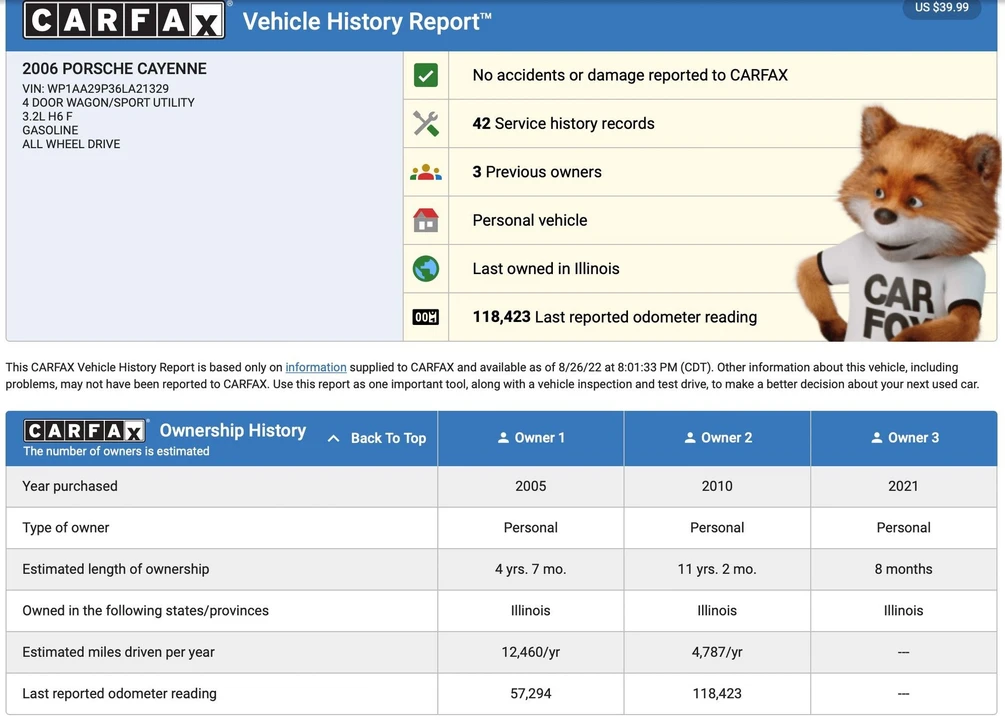Click 'The number of owners is estimated' note
The height and width of the screenshot is (720, 1005).
tap(116, 451)
